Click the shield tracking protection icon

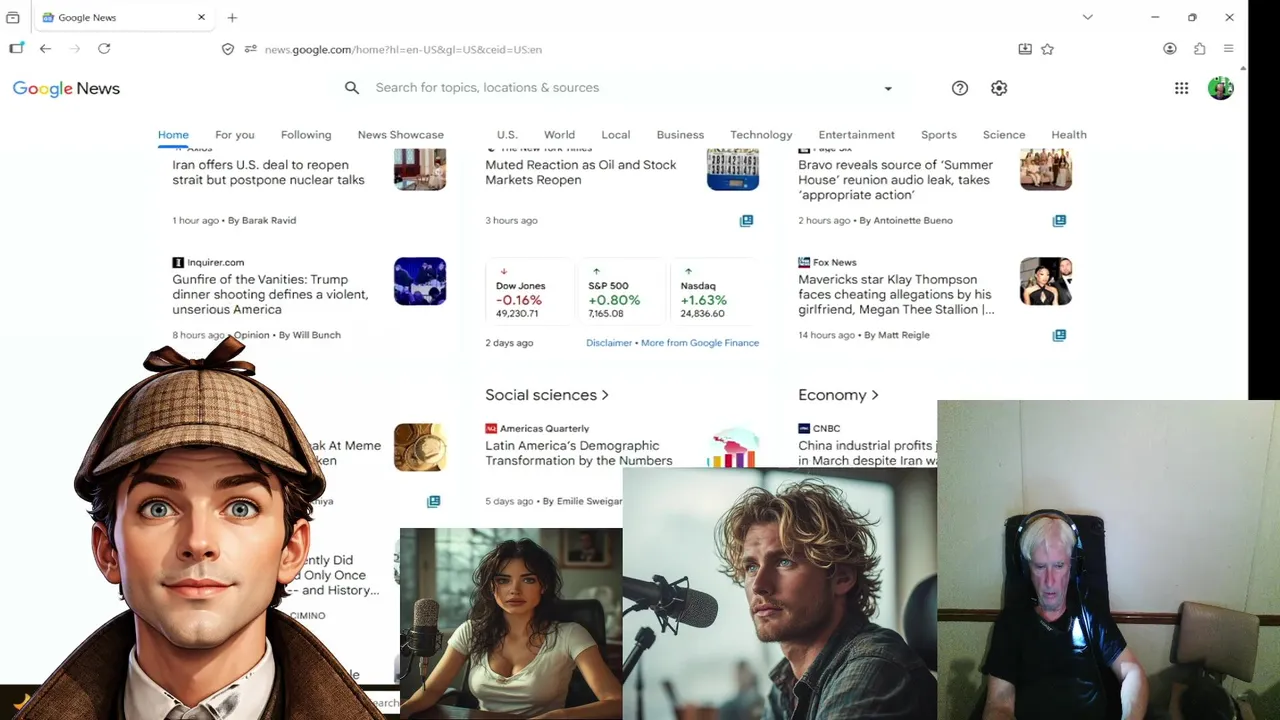228,49
